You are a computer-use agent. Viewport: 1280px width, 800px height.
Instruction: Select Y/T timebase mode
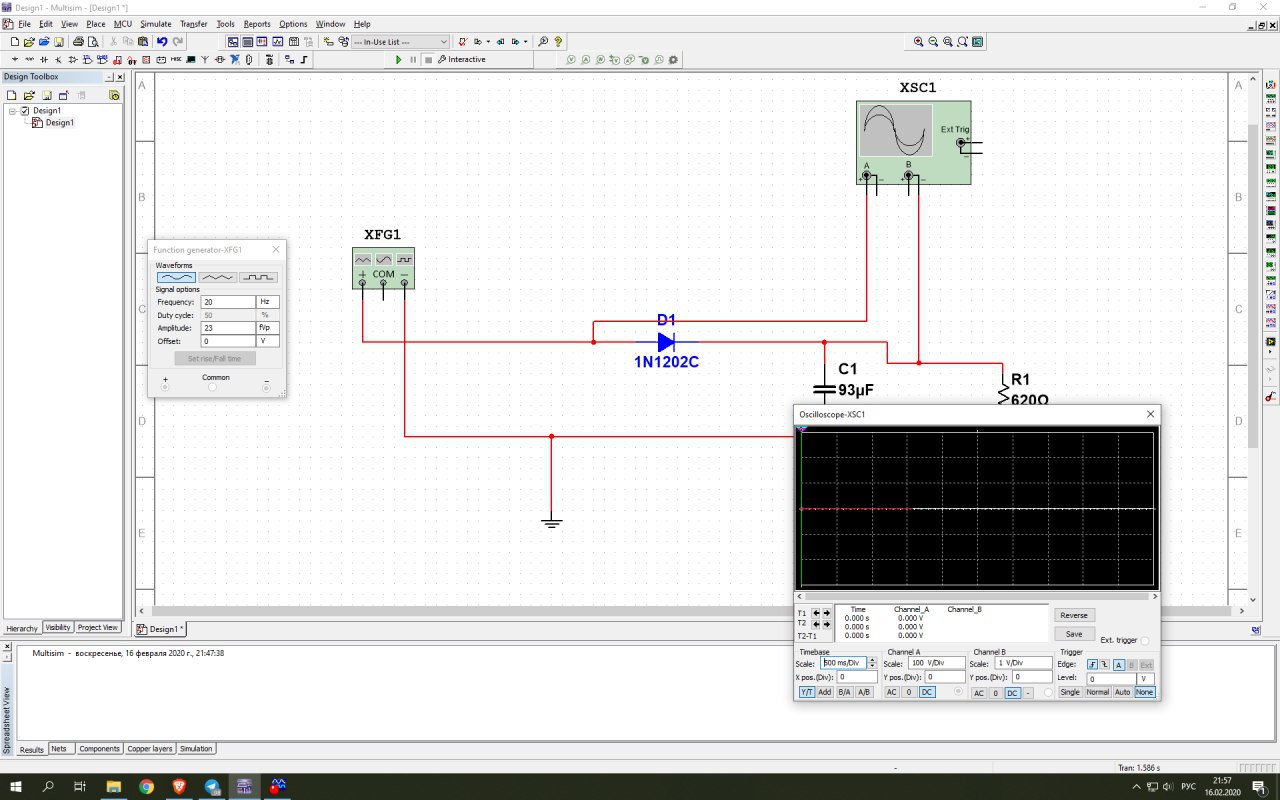pyautogui.click(x=807, y=692)
